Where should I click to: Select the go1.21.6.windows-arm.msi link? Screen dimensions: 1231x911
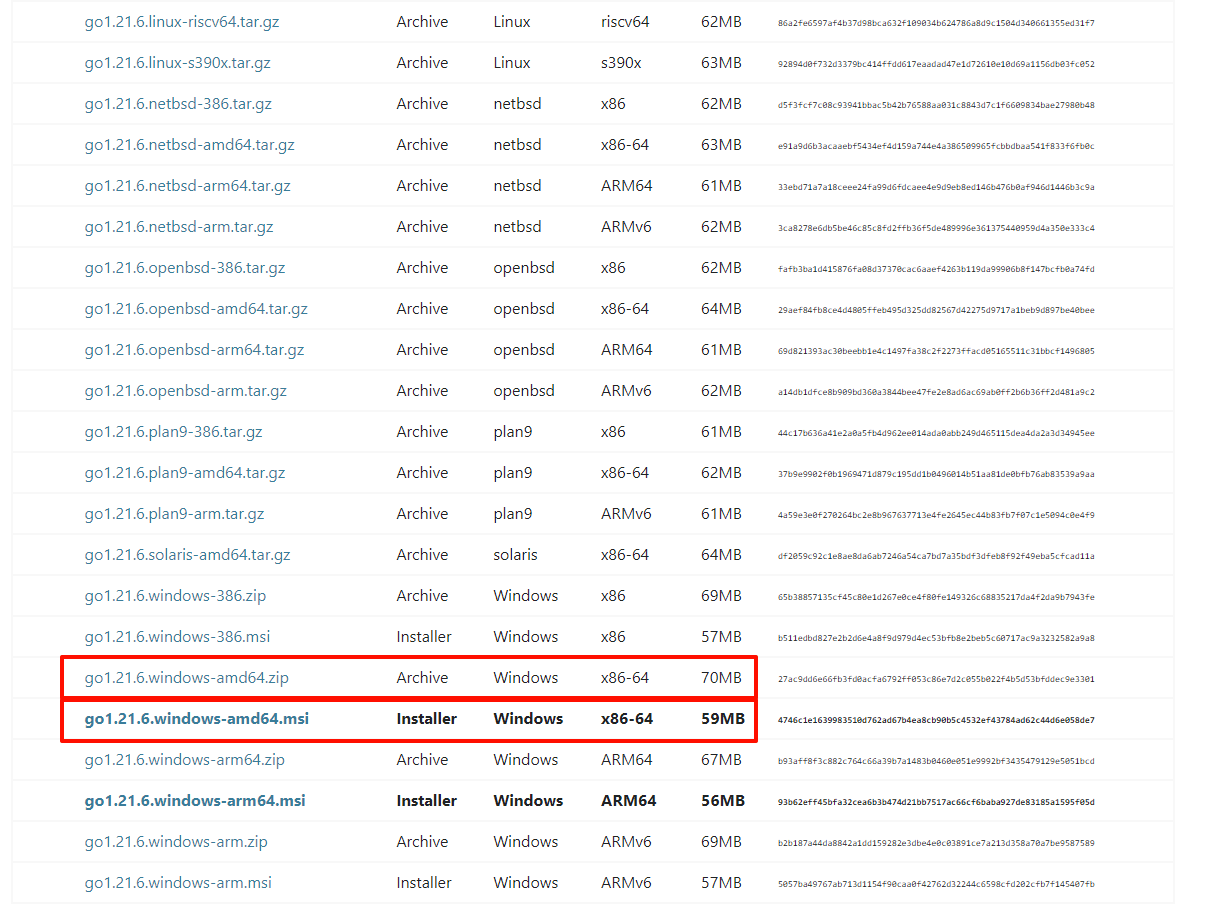tap(178, 883)
